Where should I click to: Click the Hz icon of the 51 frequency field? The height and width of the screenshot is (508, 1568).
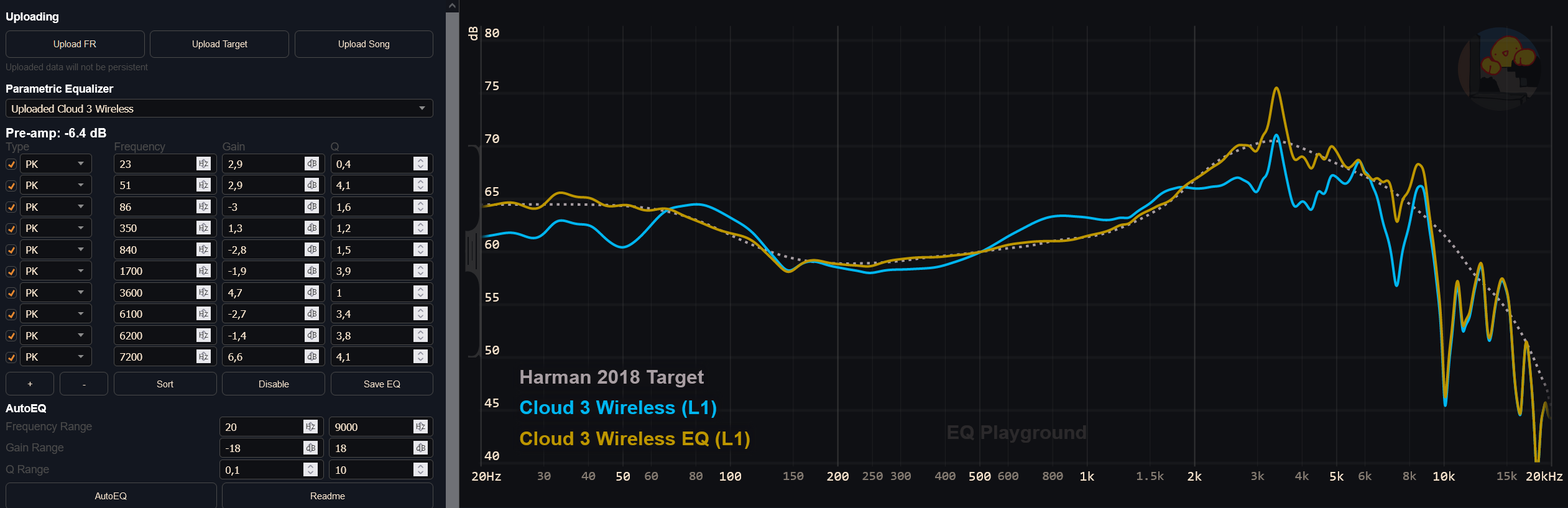[x=203, y=185]
